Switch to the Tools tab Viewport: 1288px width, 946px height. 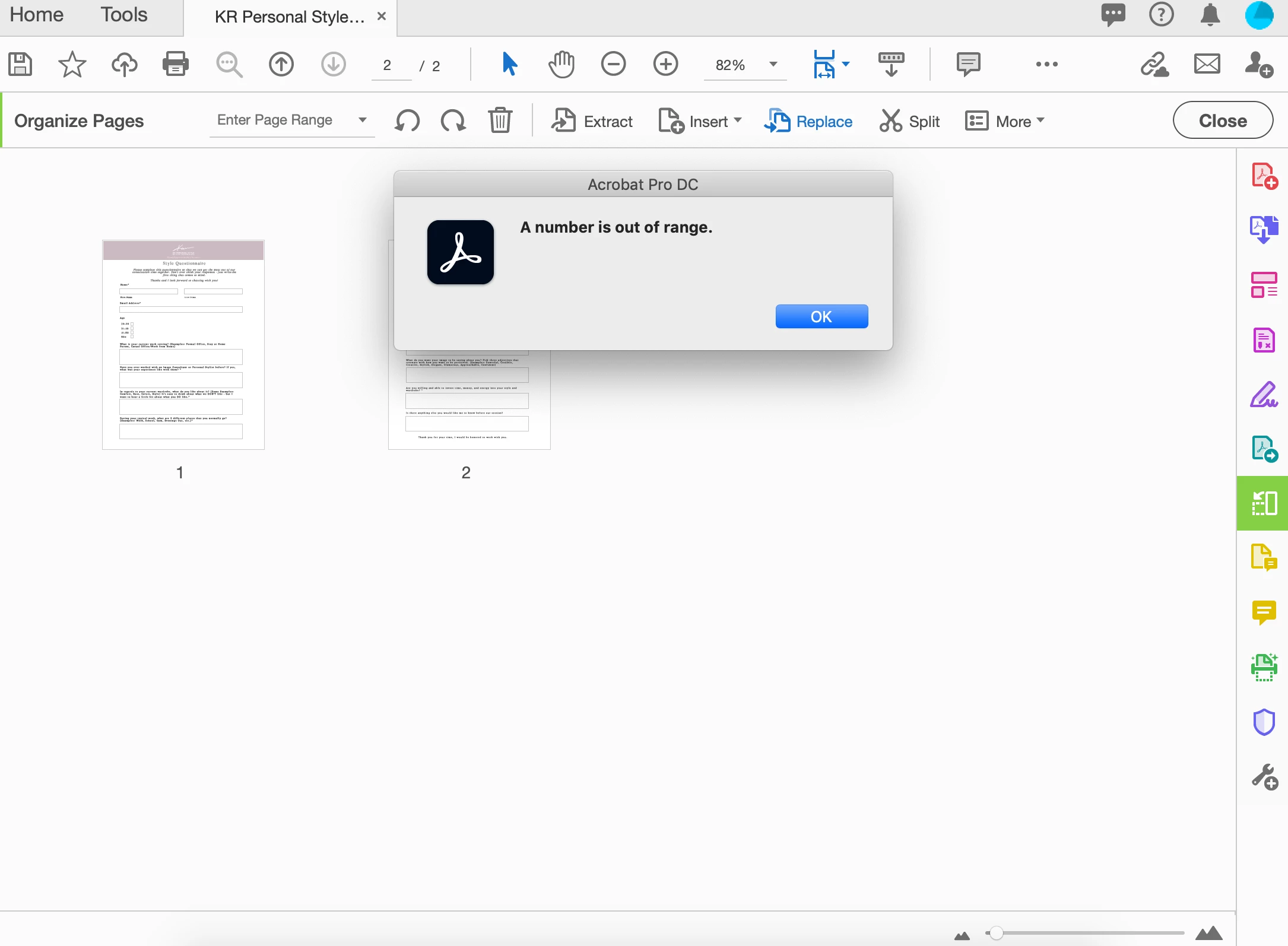click(123, 15)
